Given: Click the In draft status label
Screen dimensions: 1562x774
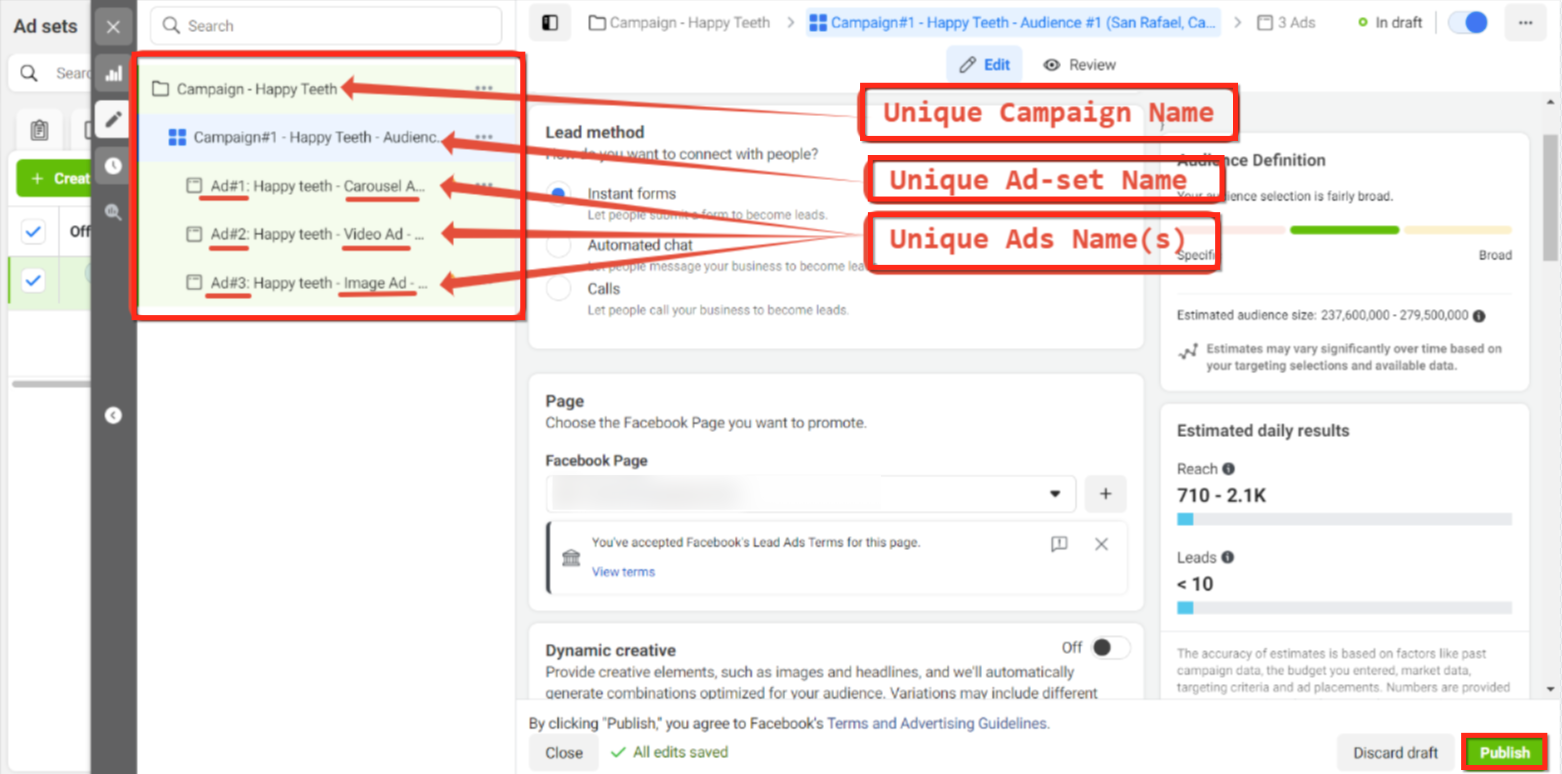Looking at the screenshot, I should coord(1390,22).
